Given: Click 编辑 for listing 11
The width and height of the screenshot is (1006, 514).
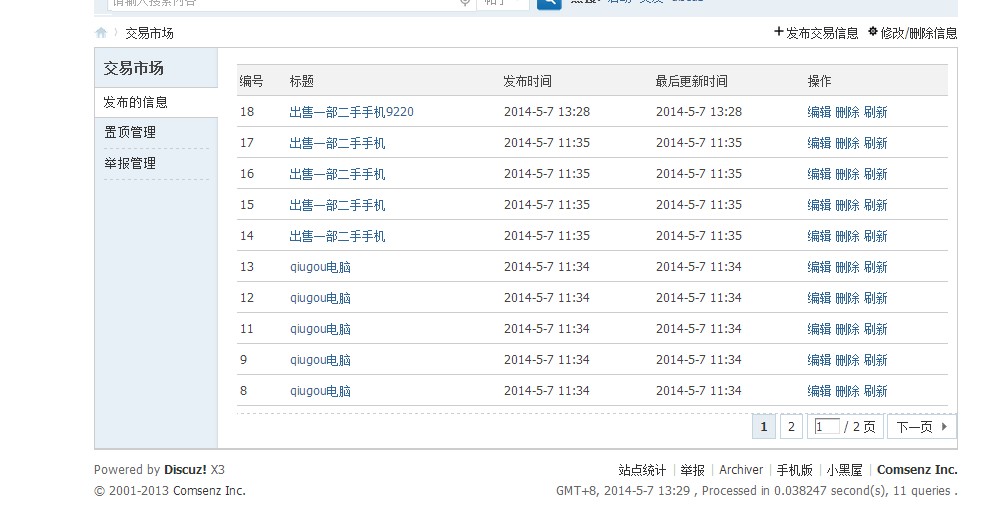Looking at the screenshot, I should pos(819,329).
